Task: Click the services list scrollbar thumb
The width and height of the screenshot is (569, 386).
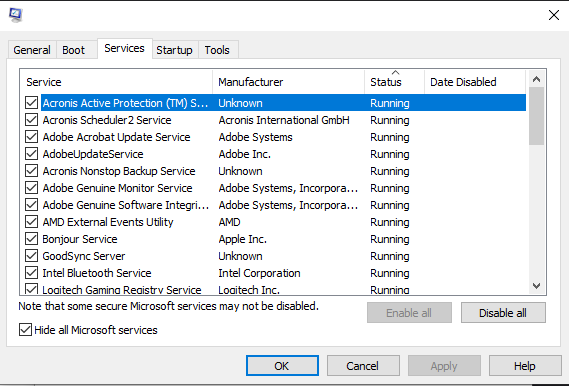Action: coord(536,116)
